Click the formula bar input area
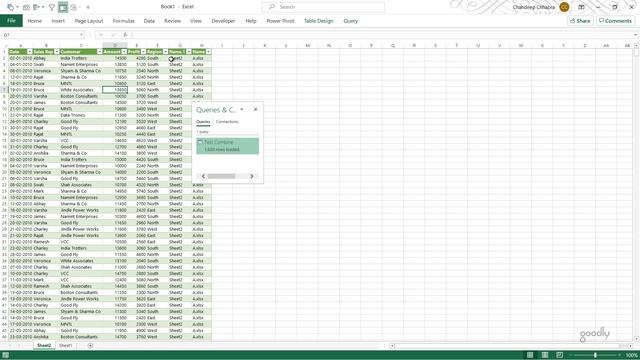The image size is (640, 360). [382, 35]
